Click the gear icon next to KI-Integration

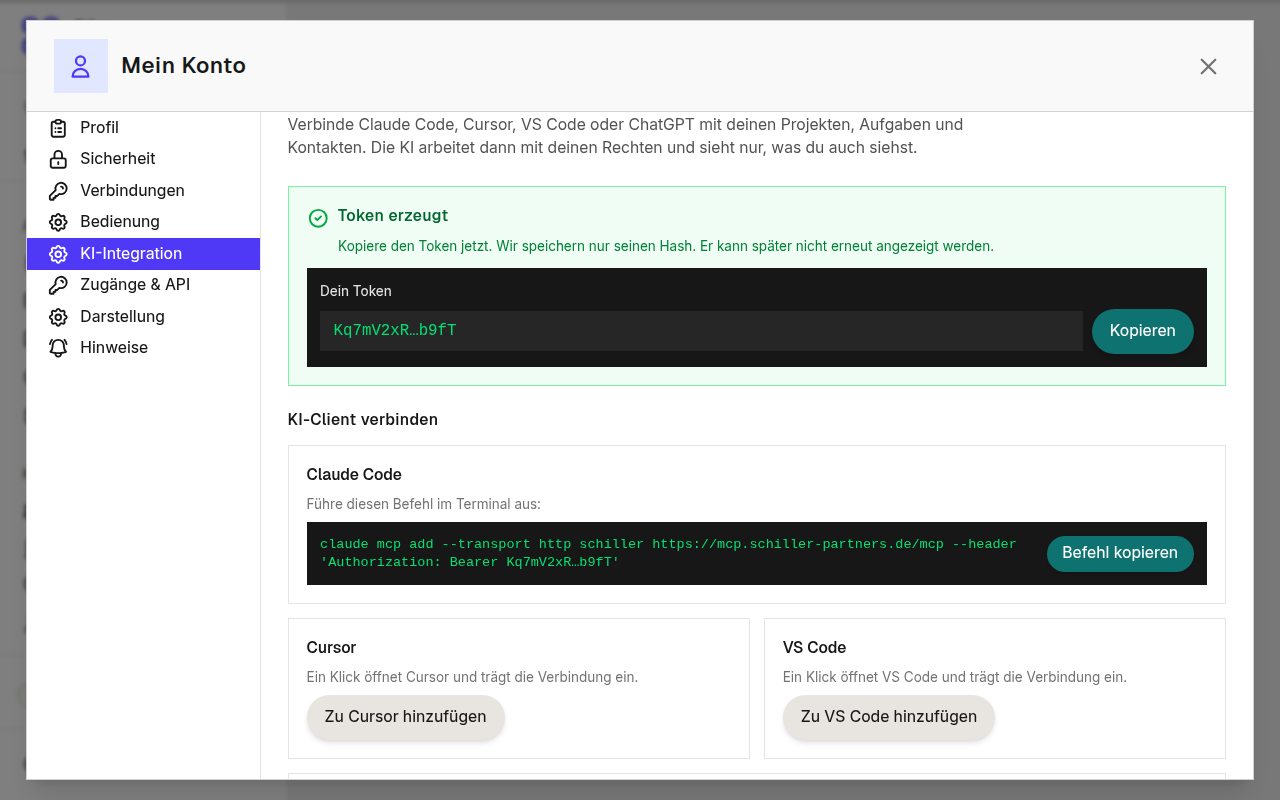tap(59, 254)
